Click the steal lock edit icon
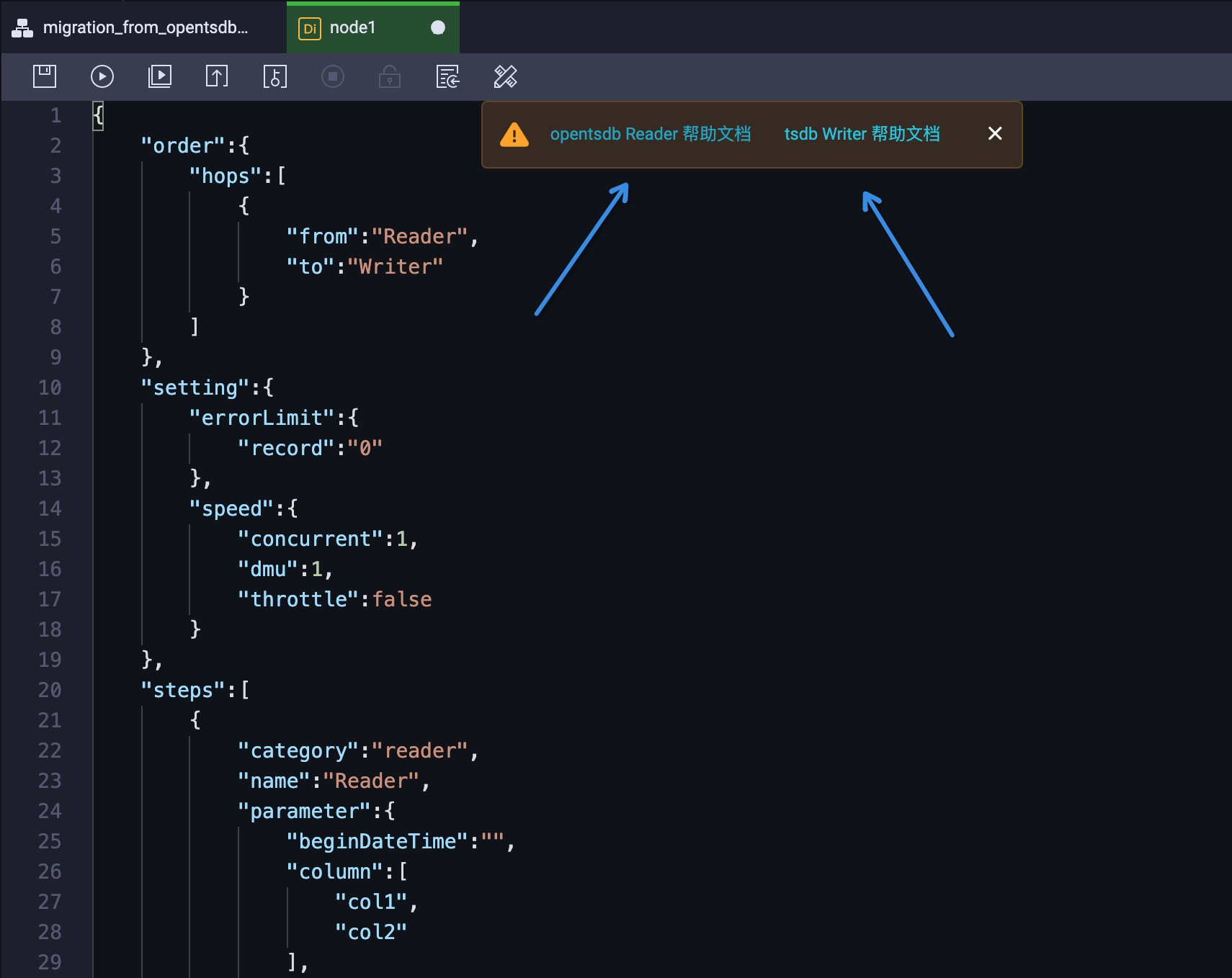 point(274,76)
